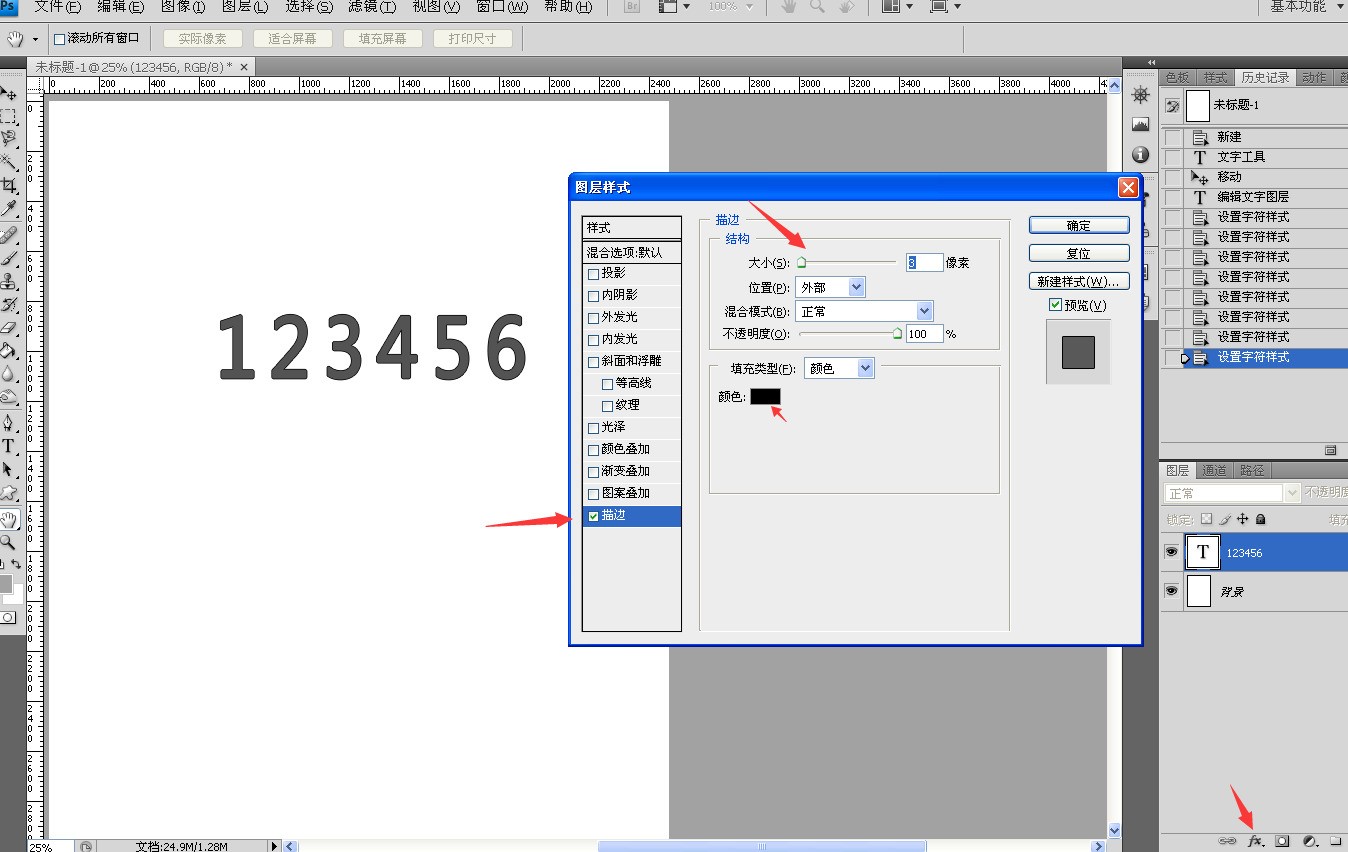Click the lock position icon
The width and height of the screenshot is (1348, 852).
[1242, 519]
